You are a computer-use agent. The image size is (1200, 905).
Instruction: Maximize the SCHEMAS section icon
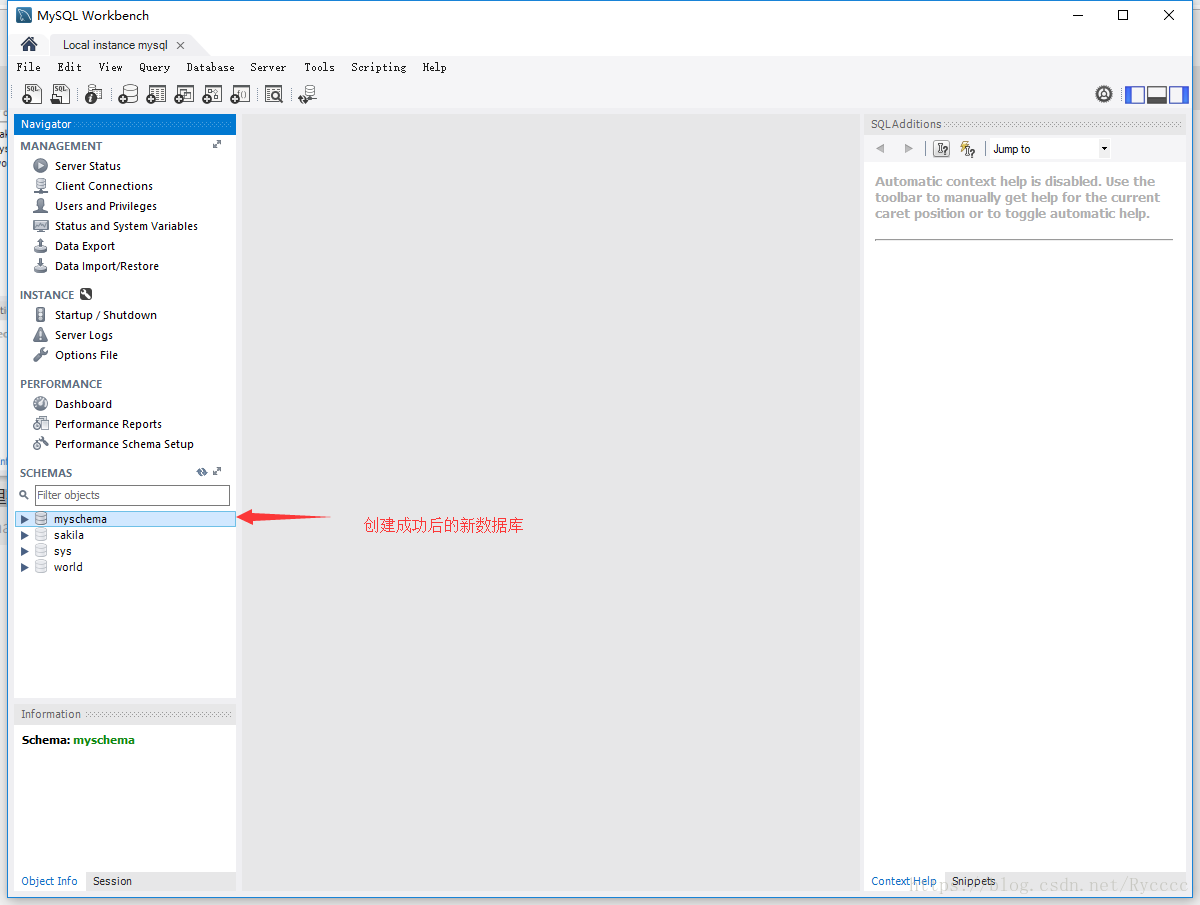[x=217, y=471]
